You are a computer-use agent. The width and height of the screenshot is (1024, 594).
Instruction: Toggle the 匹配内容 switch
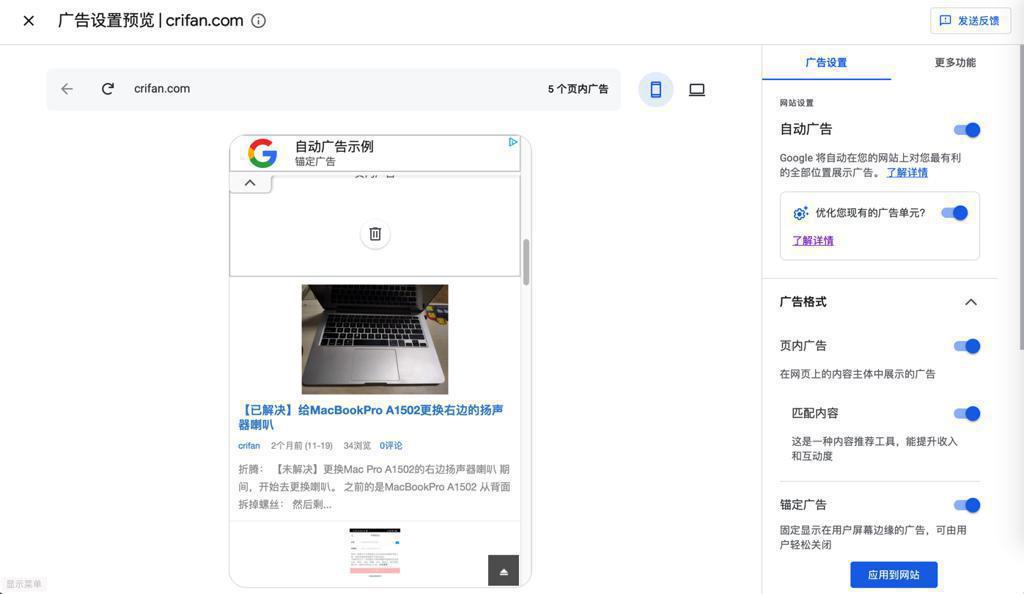967,413
